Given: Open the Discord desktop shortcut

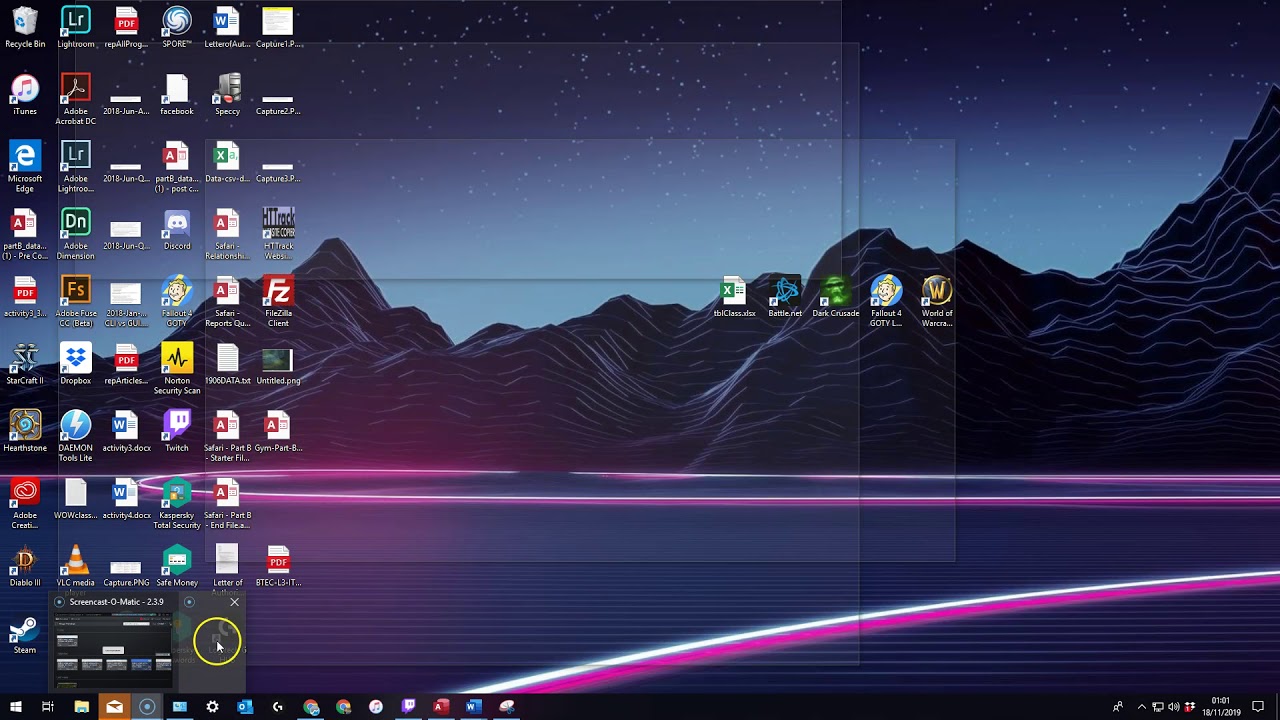Looking at the screenshot, I should [177, 229].
